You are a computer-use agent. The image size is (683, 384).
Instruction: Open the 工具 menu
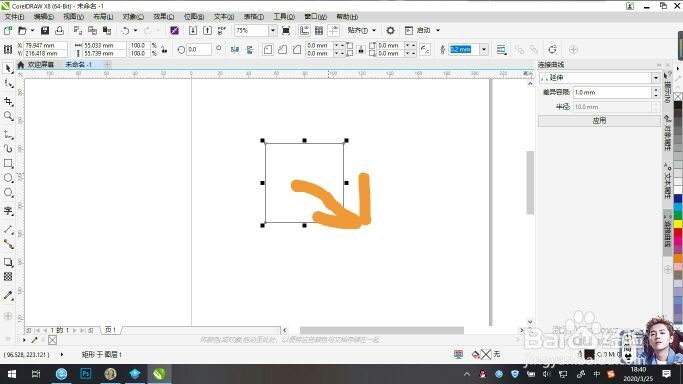[284, 17]
